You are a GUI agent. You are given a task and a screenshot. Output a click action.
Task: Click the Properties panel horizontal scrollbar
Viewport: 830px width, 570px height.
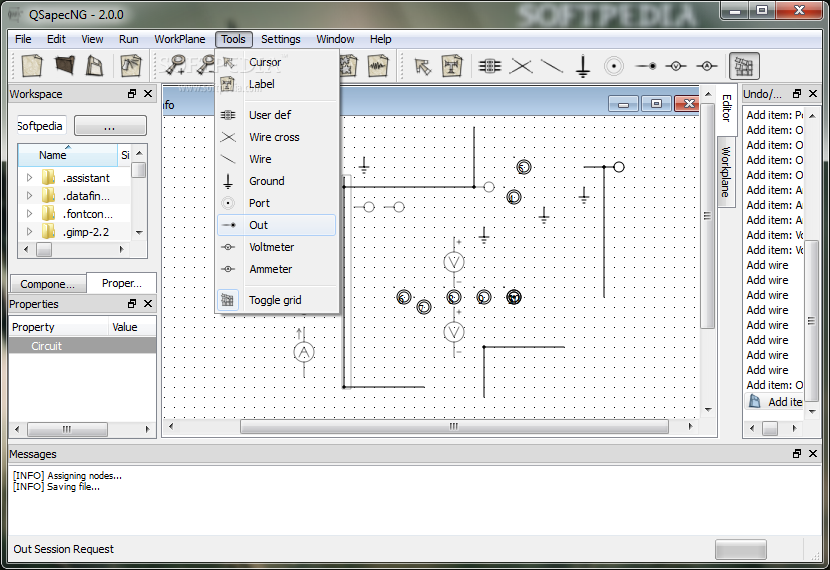click(67, 429)
